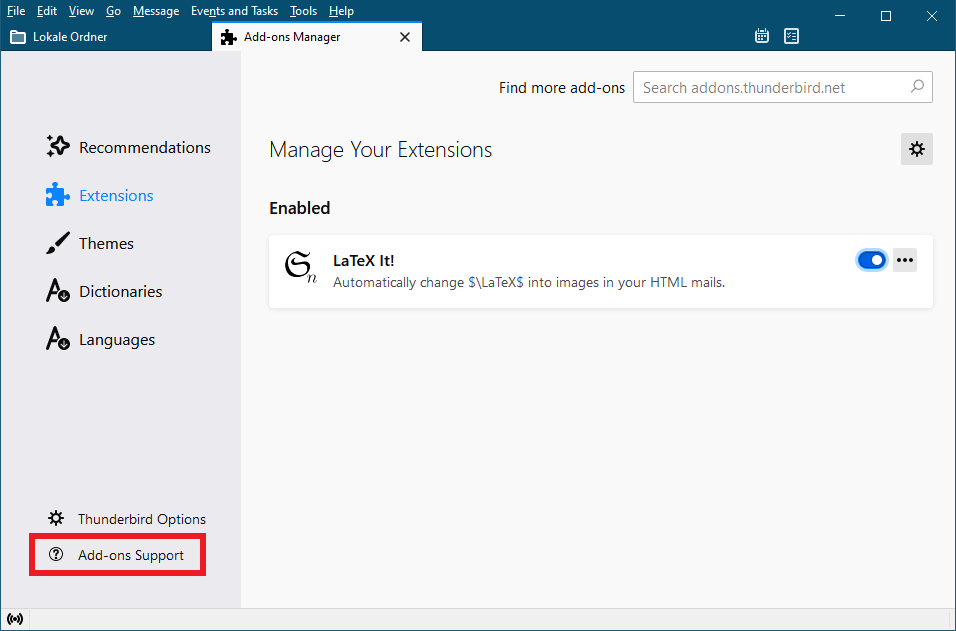This screenshot has width=956, height=631.
Task: Click the online status icon in status bar
Action: [x=15, y=619]
